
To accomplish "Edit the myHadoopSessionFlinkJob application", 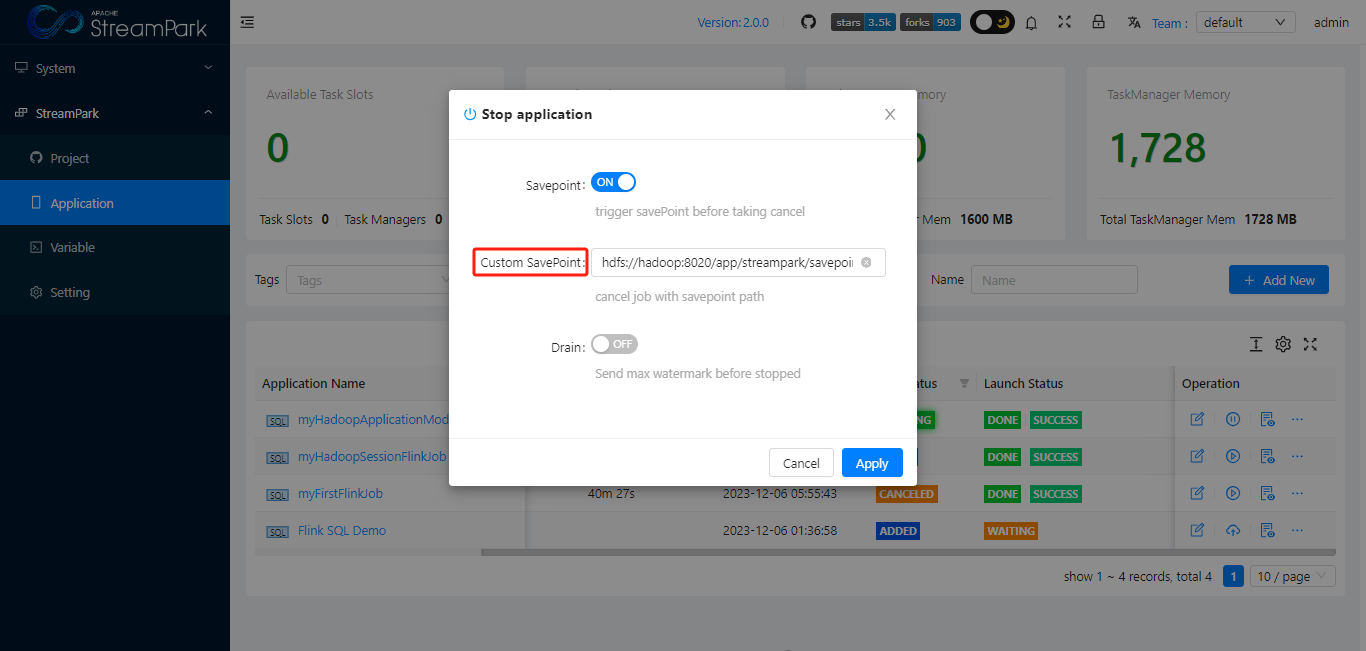I will (1197, 456).
